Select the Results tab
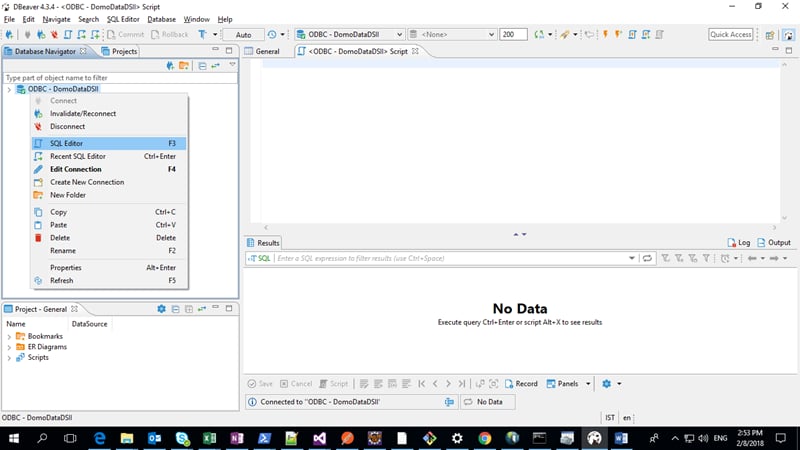Image resolution: width=800 pixels, height=450 pixels. point(263,243)
